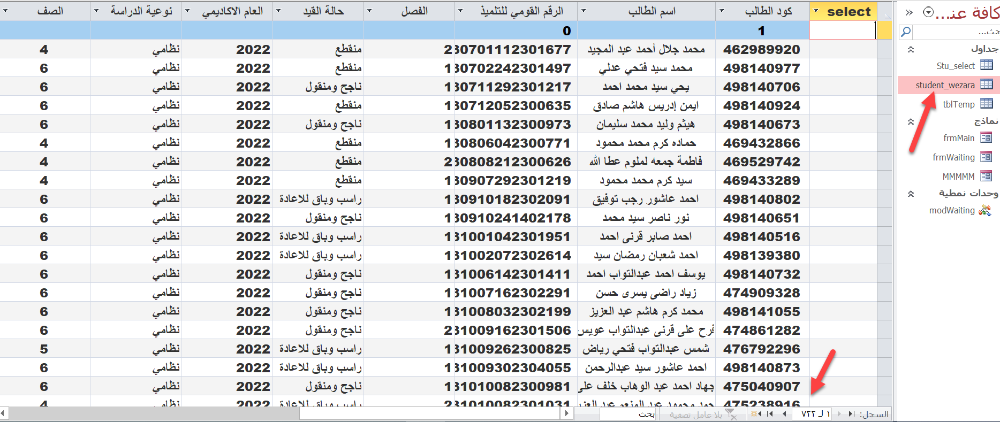Select the الصف column header
1000x422 pixels.
45,11
